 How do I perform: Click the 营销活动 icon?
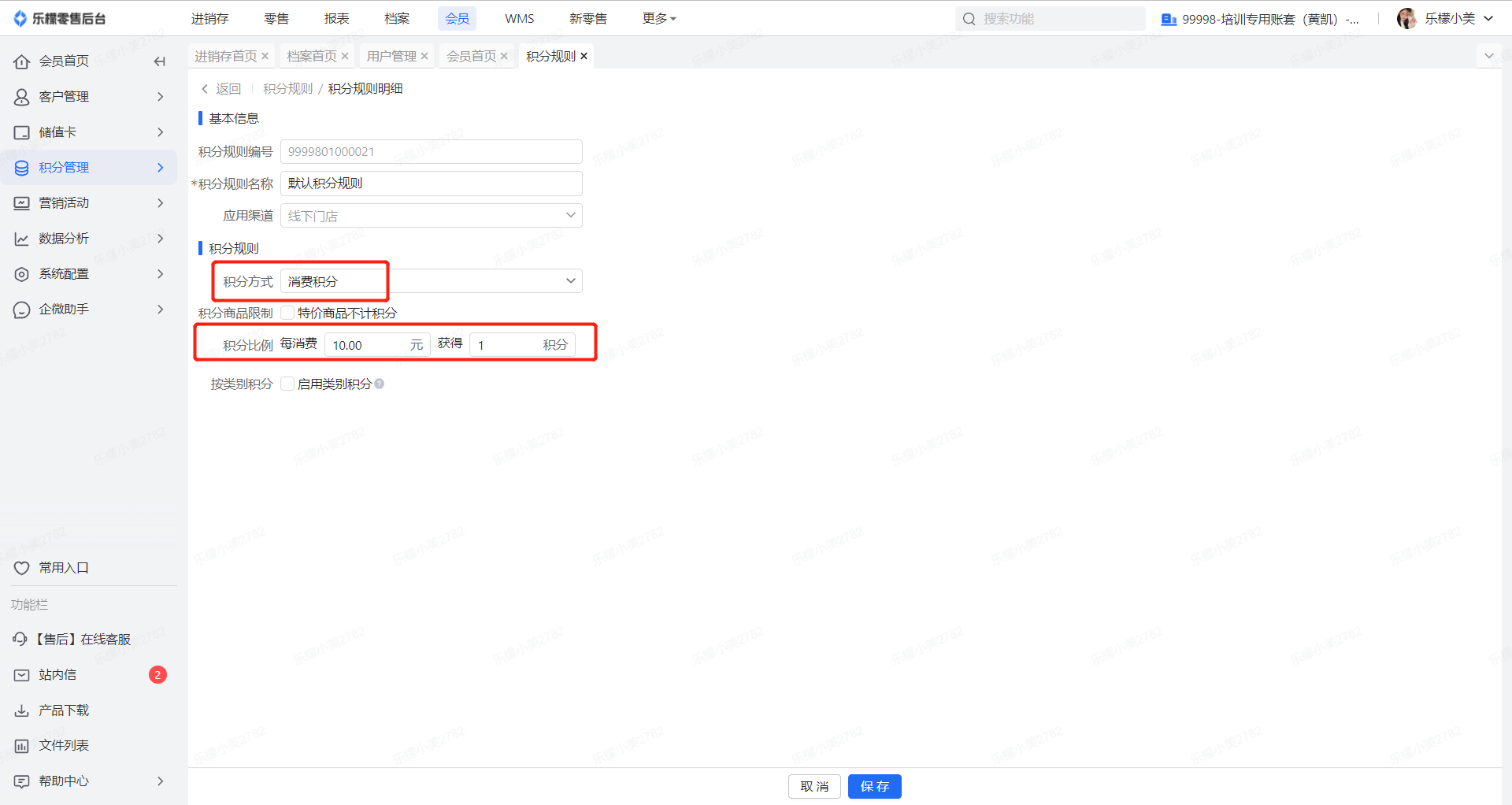[22, 203]
